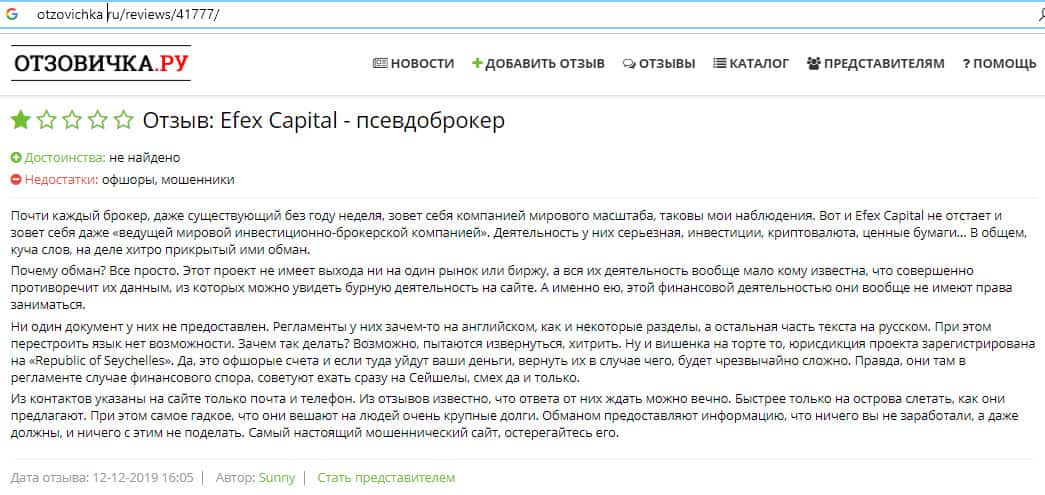Click the green plus icon before ДОБАВИТЬ ОТЗЫВ
1045x495 pixels.
[477, 63]
